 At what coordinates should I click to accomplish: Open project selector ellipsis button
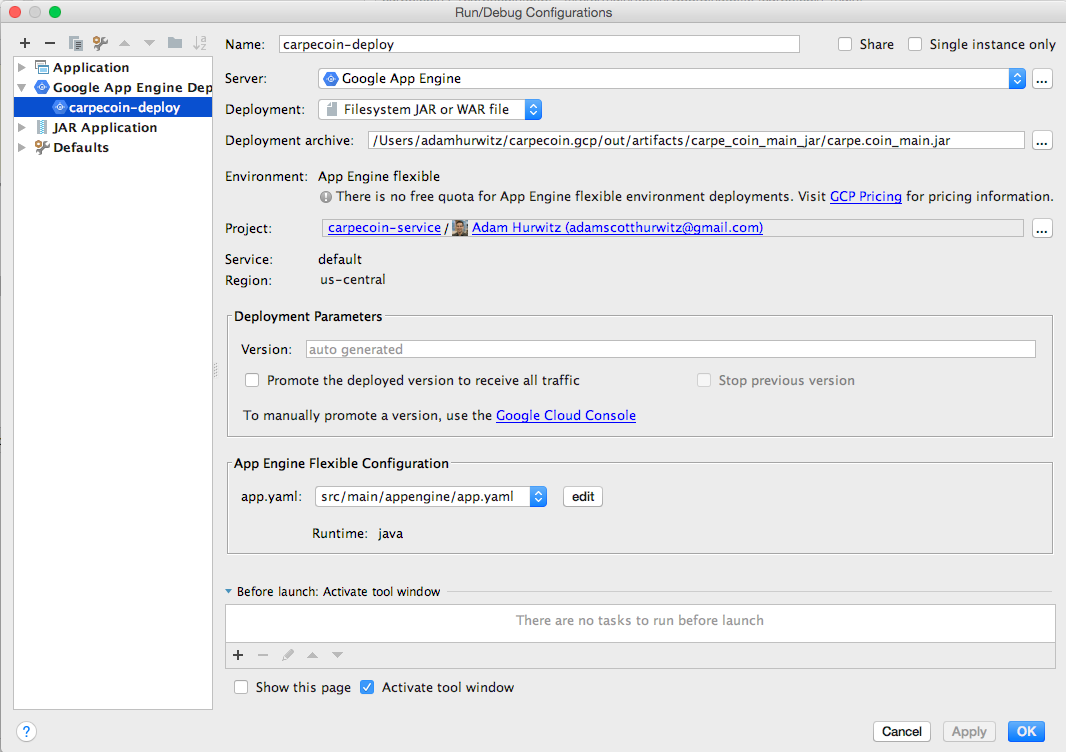pos(1042,228)
